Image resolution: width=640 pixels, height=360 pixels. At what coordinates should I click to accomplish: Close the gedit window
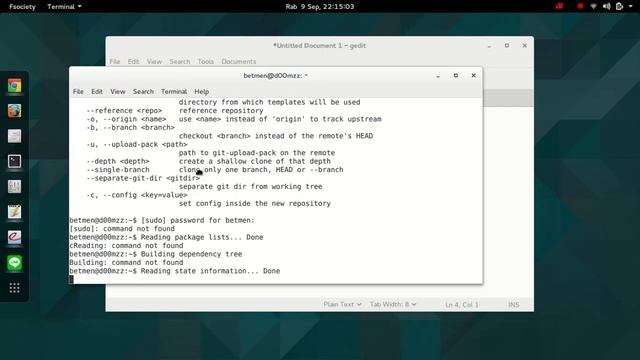click(x=524, y=46)
